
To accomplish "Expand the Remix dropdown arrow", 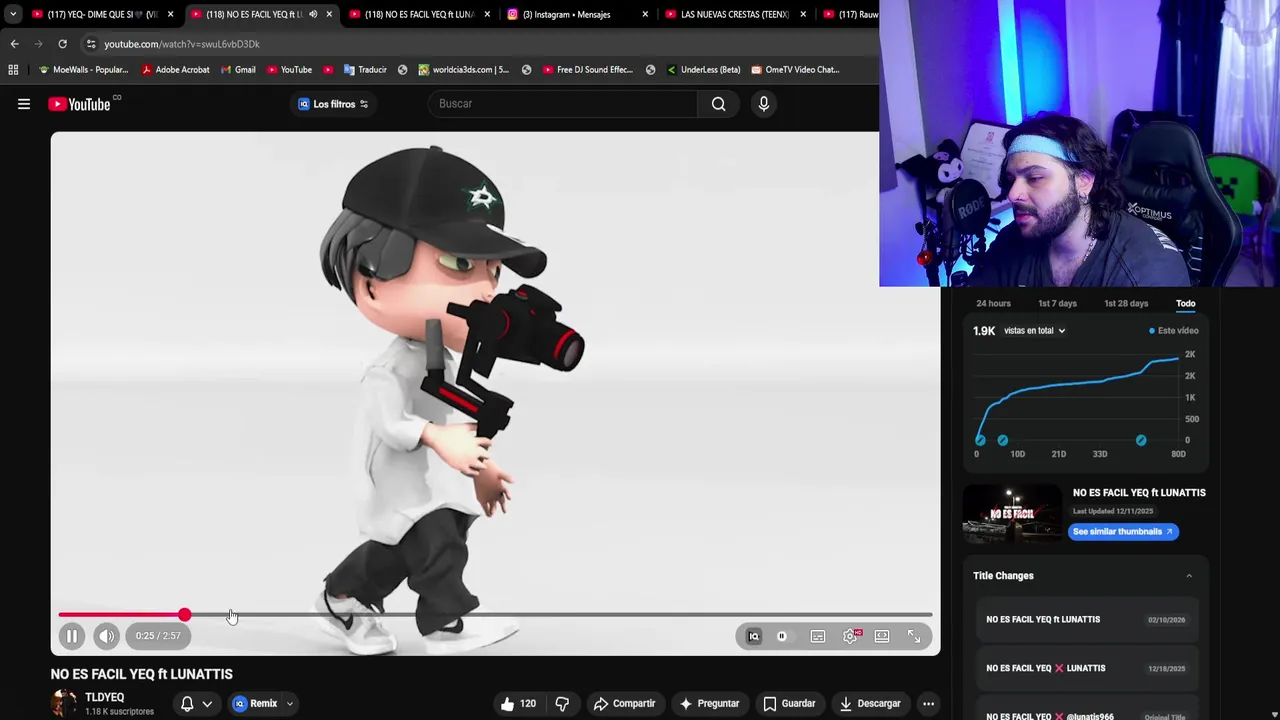I will [x=290, y=704].
